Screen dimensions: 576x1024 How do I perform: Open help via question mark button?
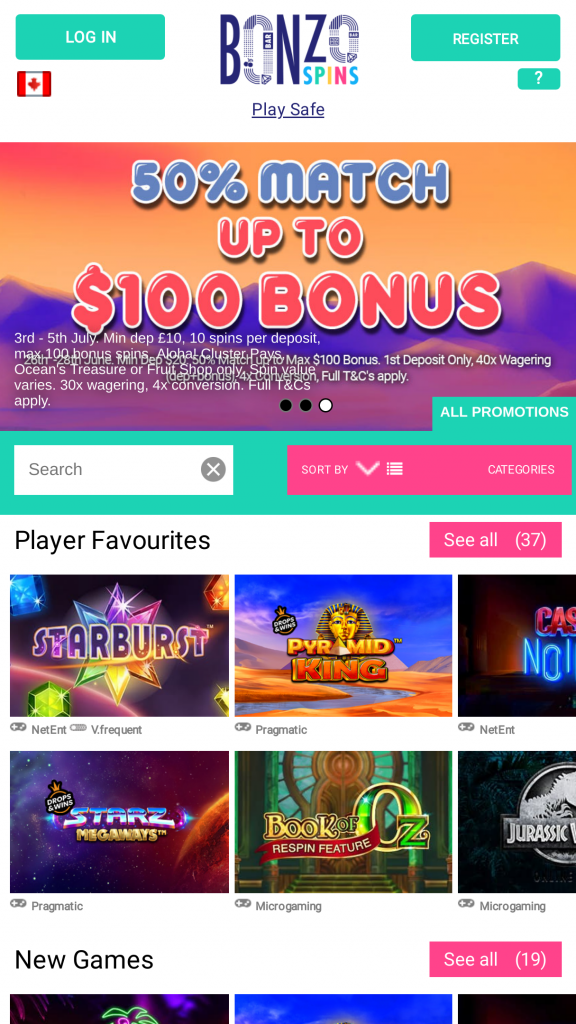click(x=539, y=78)
